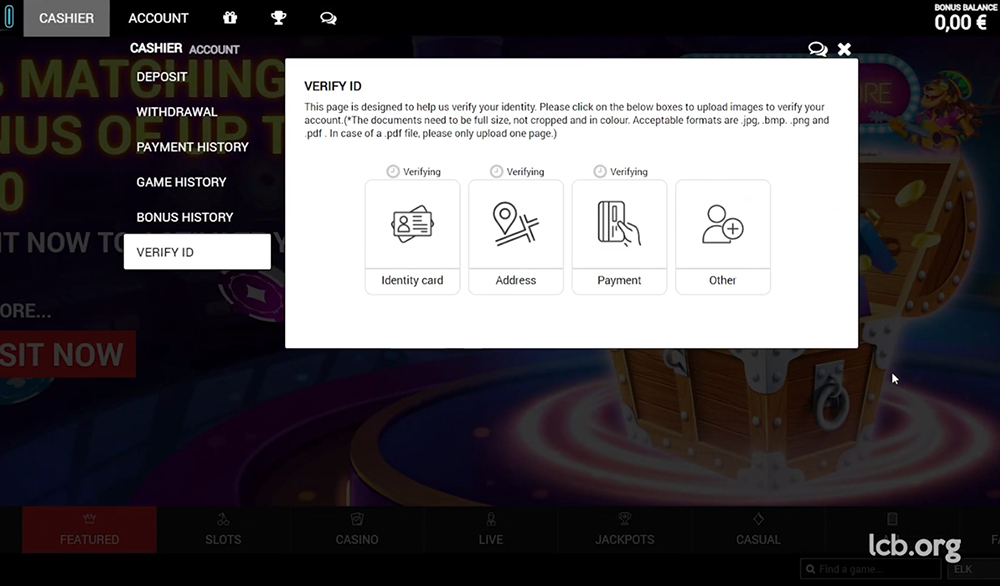
Task: Open live chat icon above the dialog
Action: 818,49
